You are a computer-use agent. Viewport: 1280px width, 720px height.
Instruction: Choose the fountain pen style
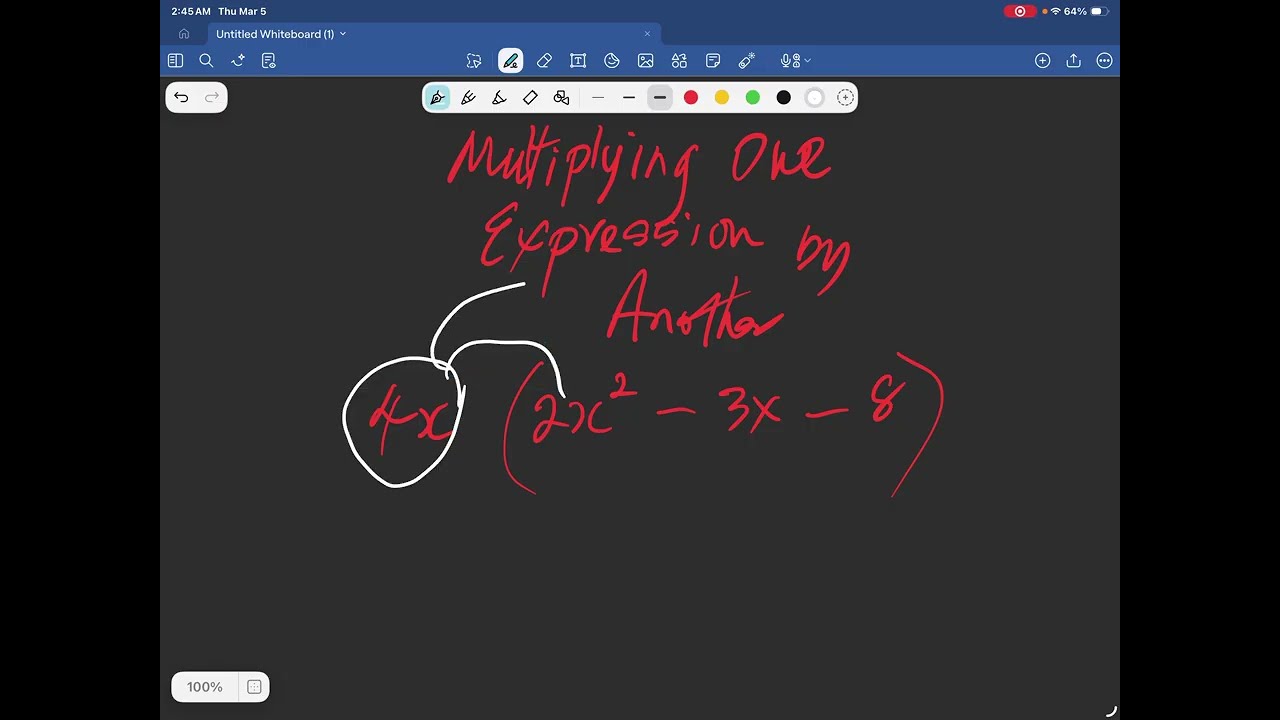point(437,97)
